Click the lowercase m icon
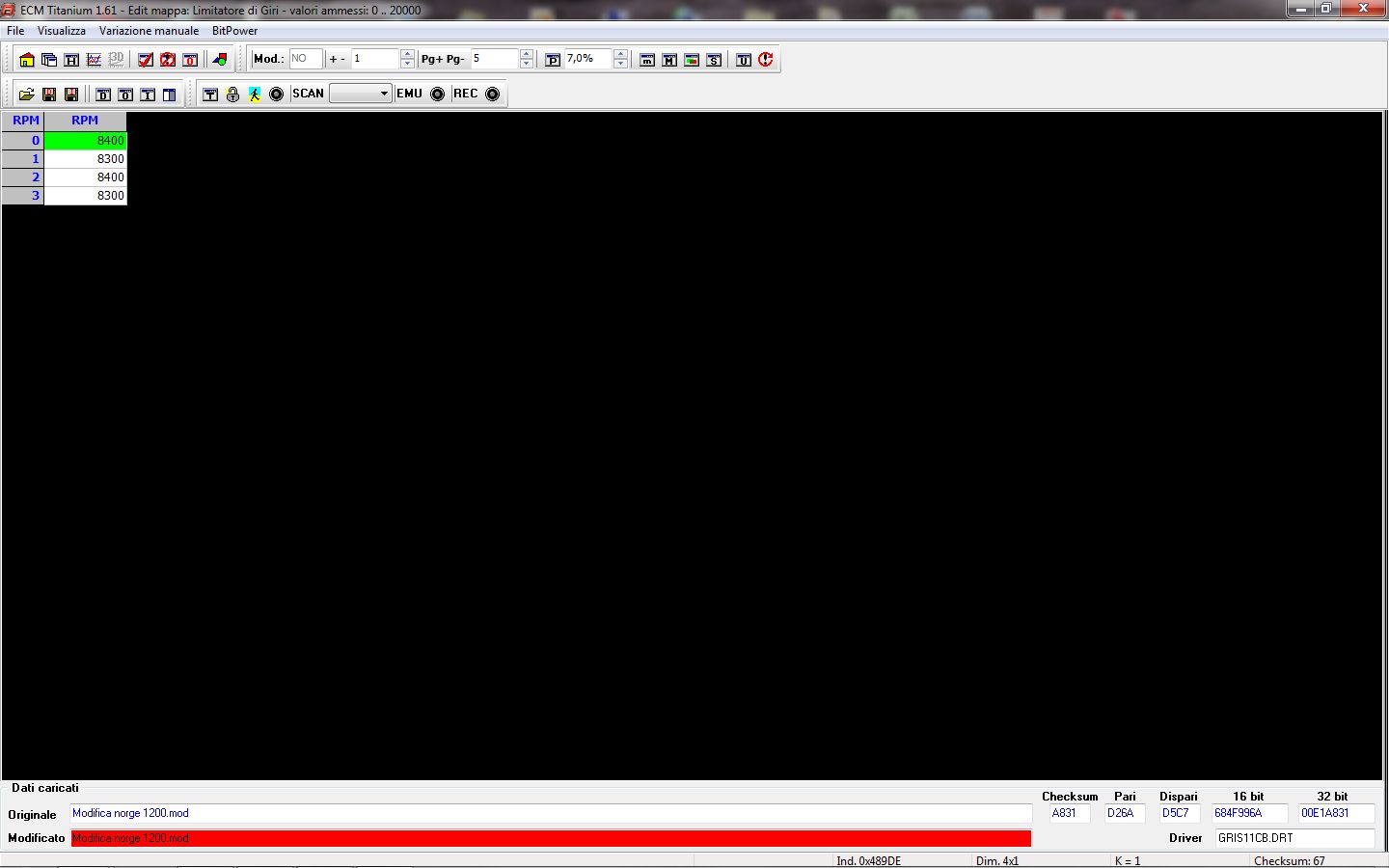This screenshot has height=868, width=1389. 647,60
